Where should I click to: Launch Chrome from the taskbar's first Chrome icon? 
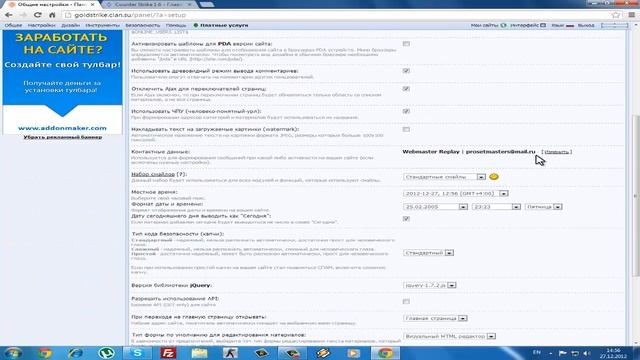[44, 353]
